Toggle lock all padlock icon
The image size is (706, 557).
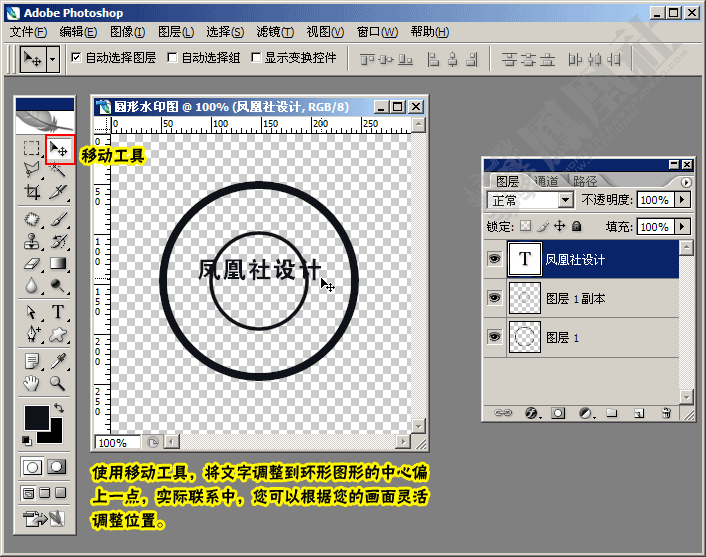(x=576, y=226)
